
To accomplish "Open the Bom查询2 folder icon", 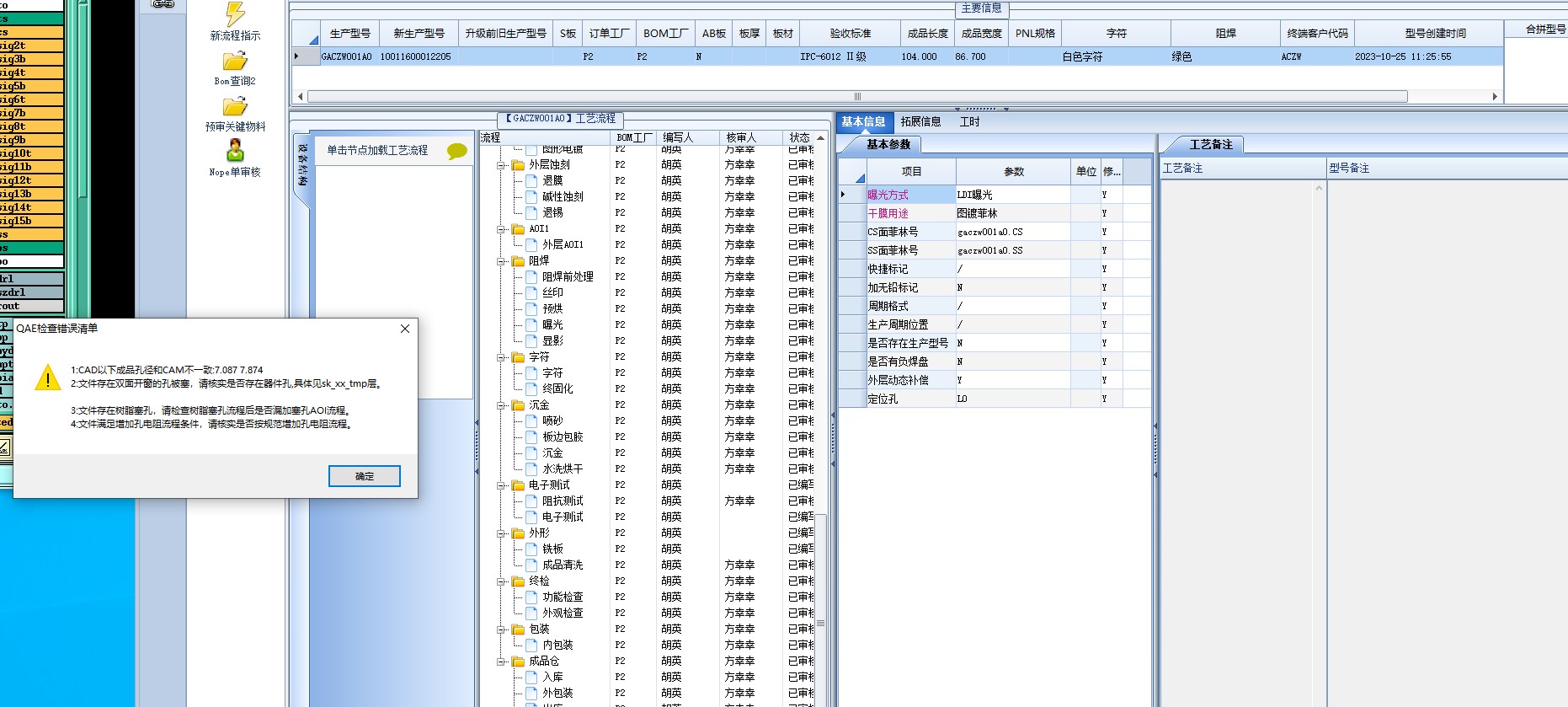I will pyautogui.click(x=235, y=62).
